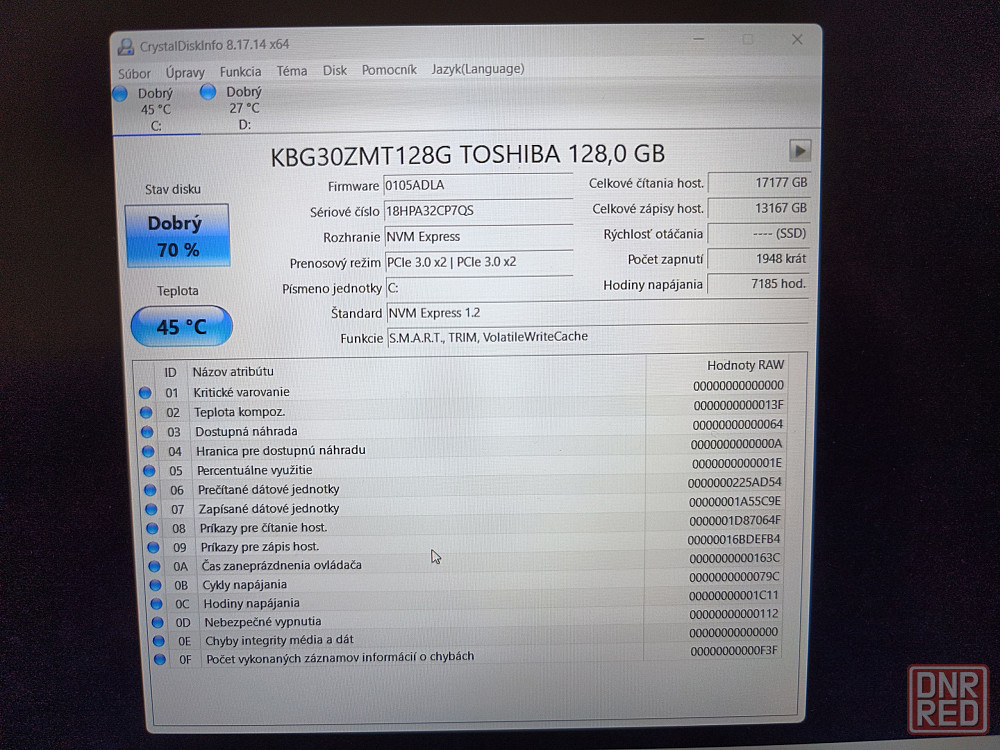
Task: Open the Téma menu
Action: tap(291, 71)
